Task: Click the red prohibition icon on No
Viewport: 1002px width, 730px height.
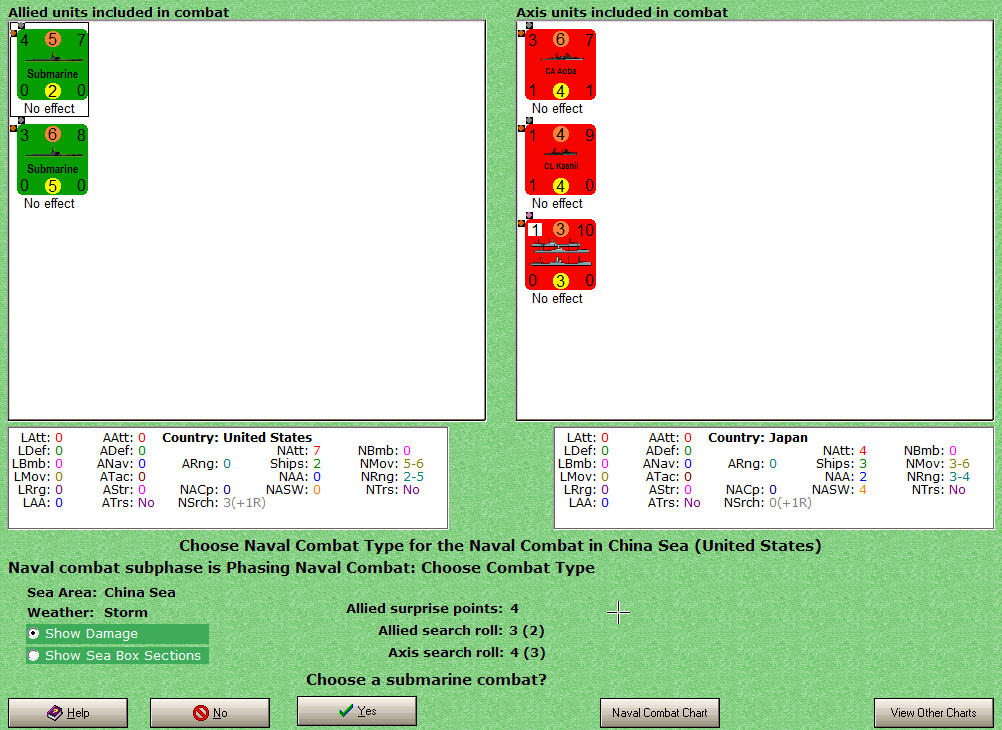Action: (201, 713)
